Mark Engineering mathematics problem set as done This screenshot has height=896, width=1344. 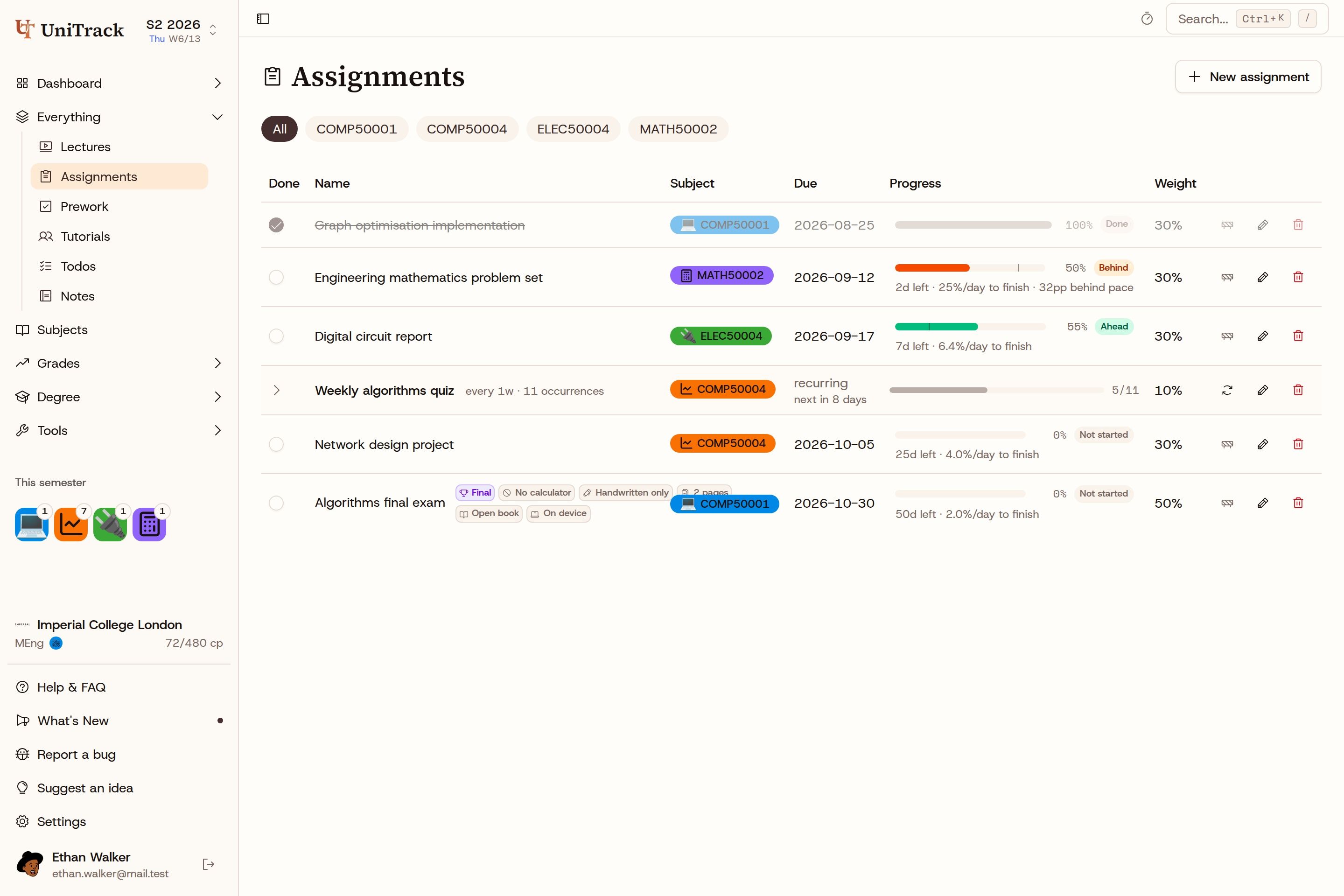(276, 277)
